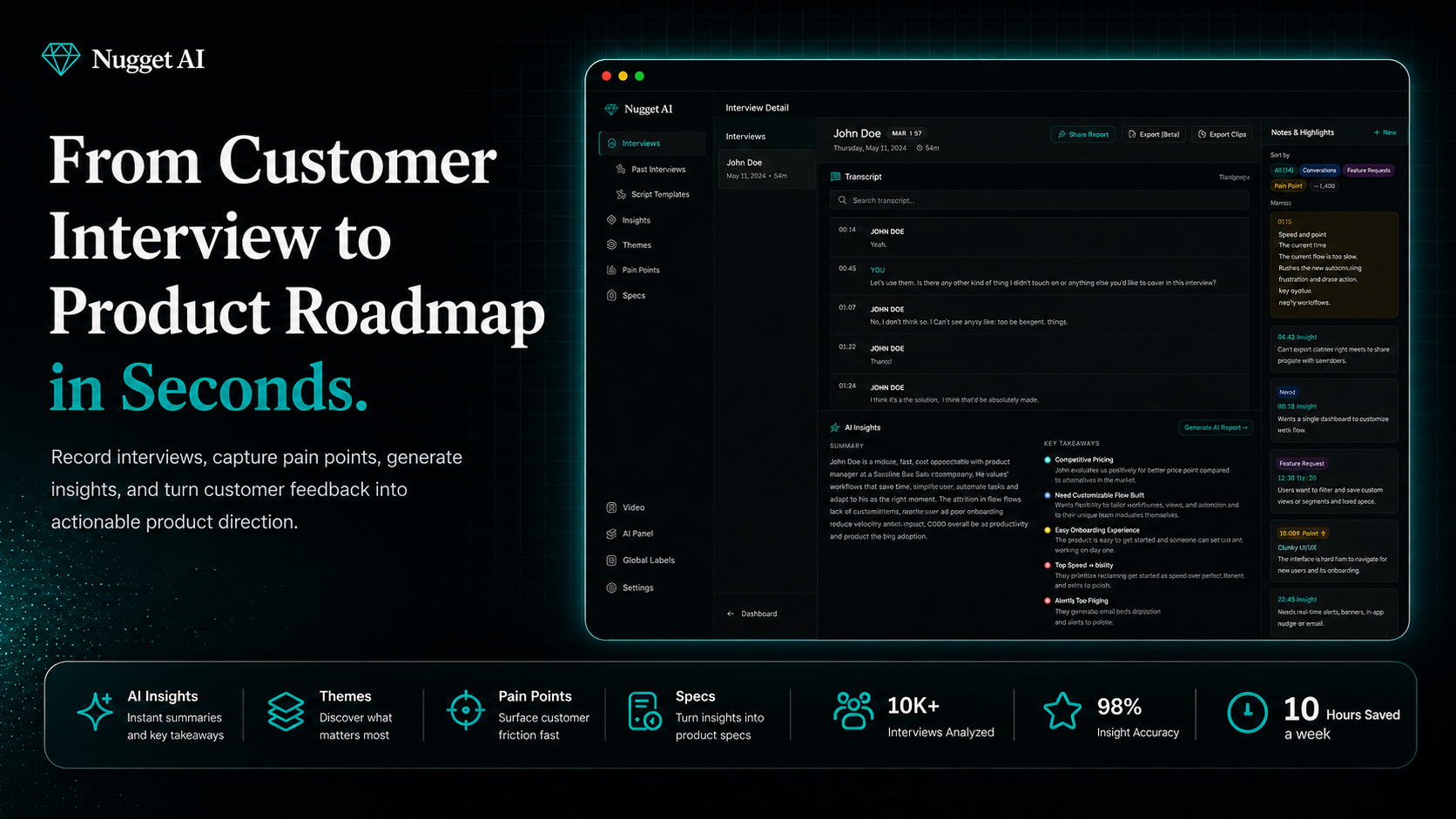Click the clock icon beside 10 Hours Saved

pos(1247,712)
